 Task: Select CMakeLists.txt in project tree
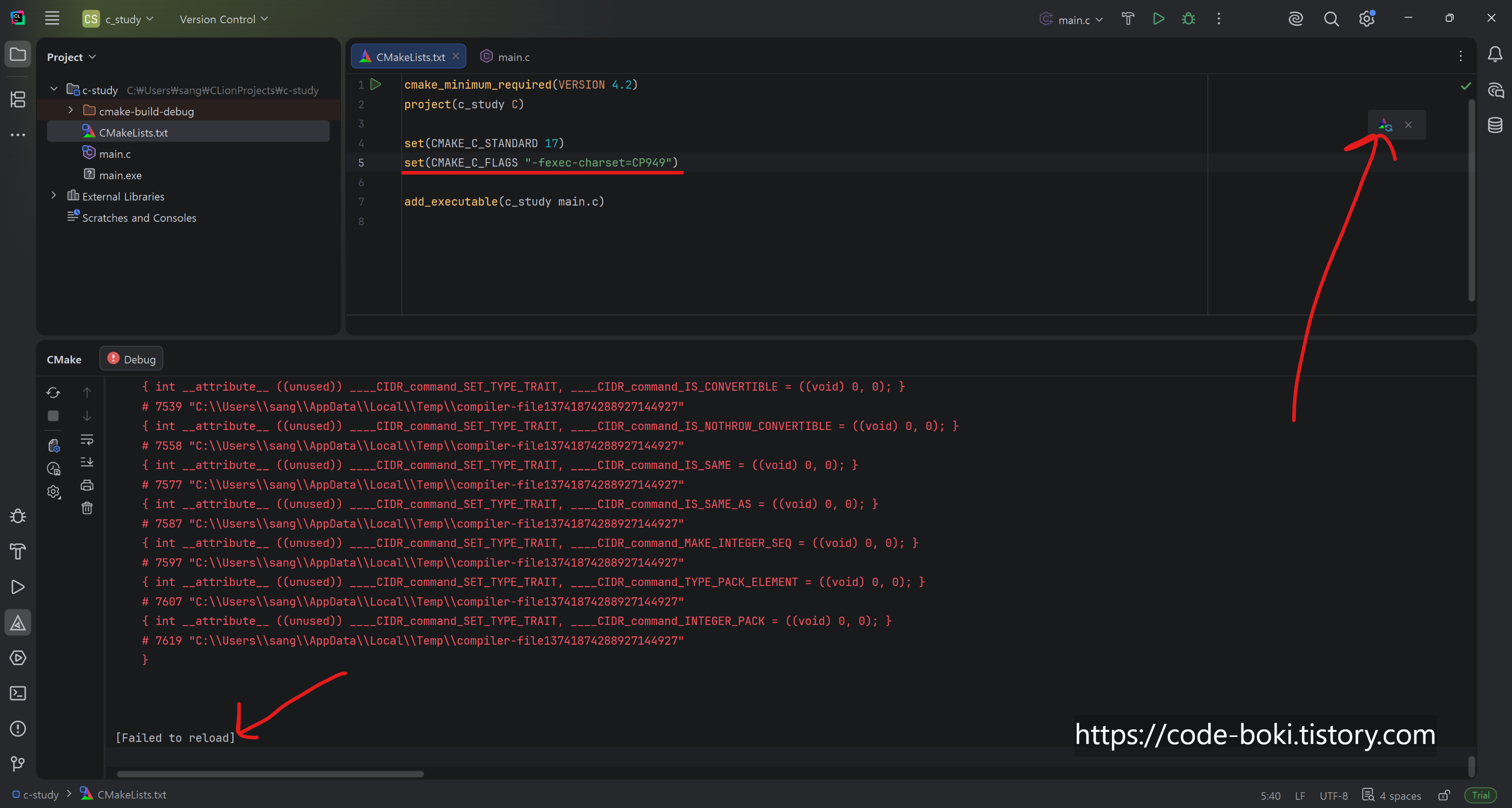point(188,132)
